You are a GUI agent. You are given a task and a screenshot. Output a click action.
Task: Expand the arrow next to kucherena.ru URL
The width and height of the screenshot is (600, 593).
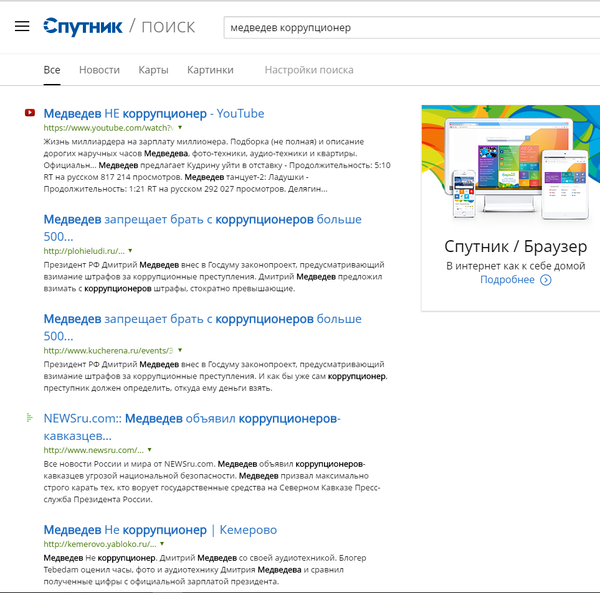click(180, 350)
